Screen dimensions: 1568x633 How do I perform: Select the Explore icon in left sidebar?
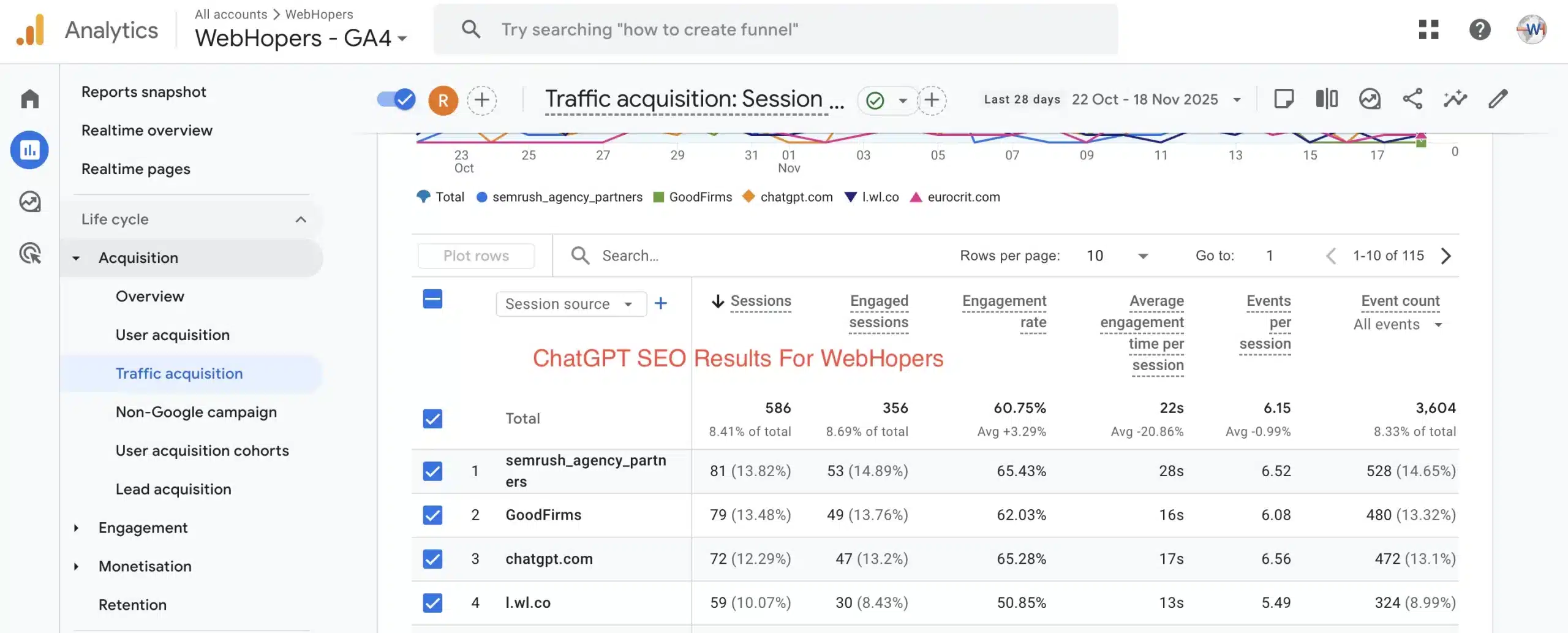[29, 201]
